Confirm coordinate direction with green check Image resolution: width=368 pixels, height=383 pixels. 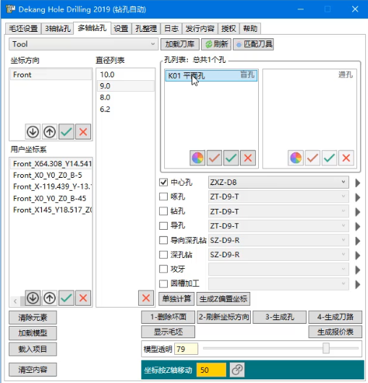click(x=66, y=132)
